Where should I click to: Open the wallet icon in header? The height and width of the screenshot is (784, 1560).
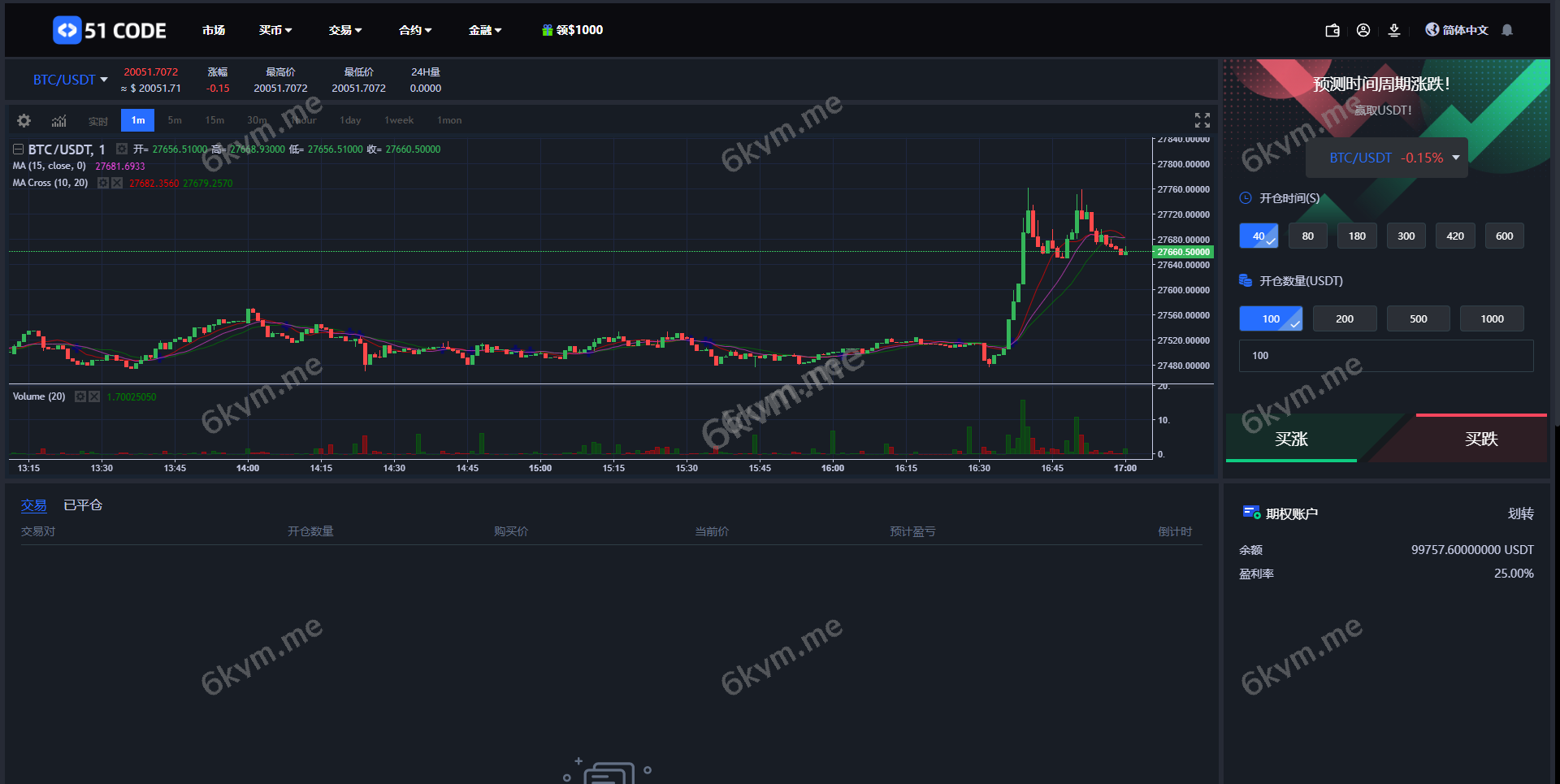coord(1332,30)
